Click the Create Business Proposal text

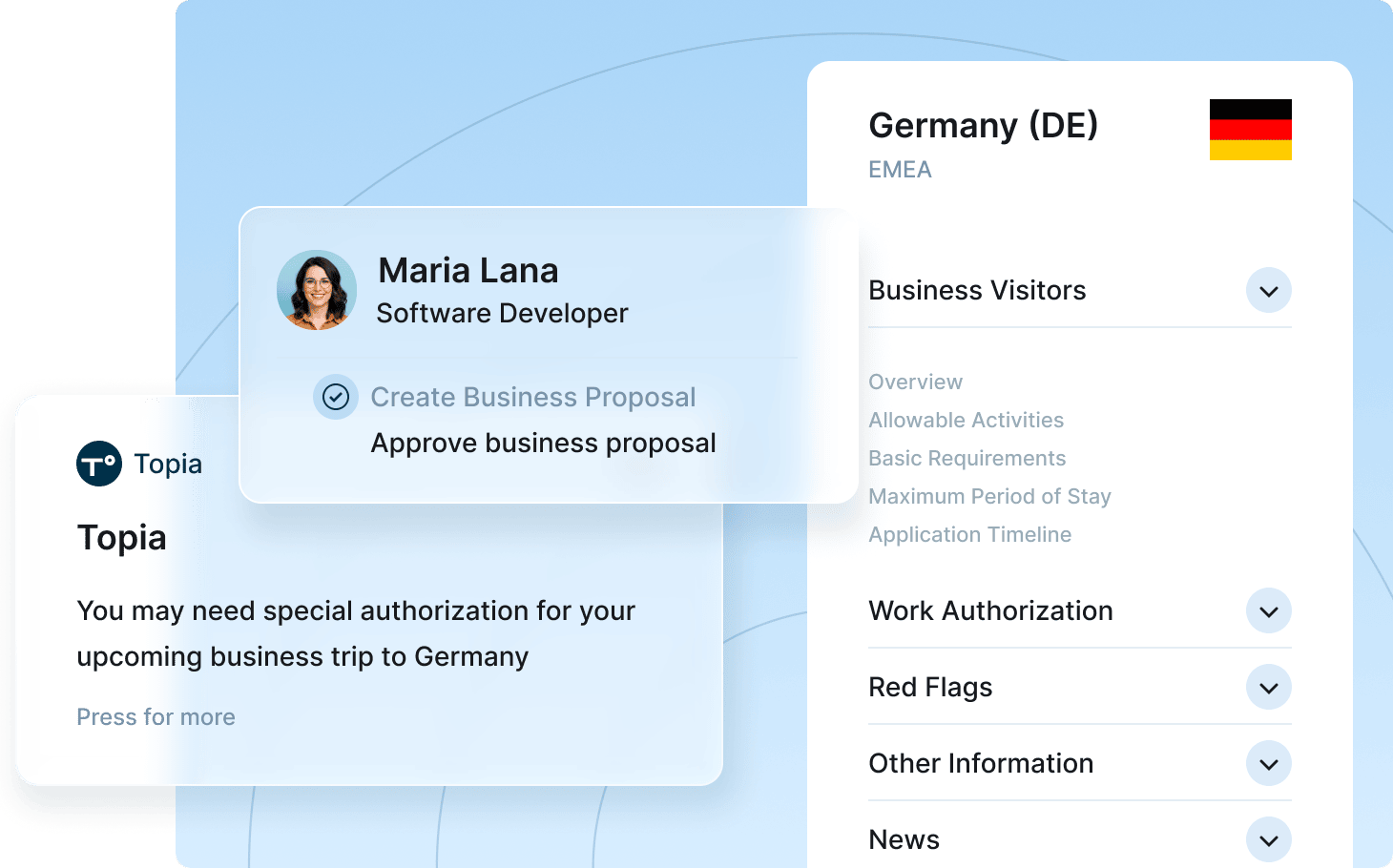pos(532,398)
